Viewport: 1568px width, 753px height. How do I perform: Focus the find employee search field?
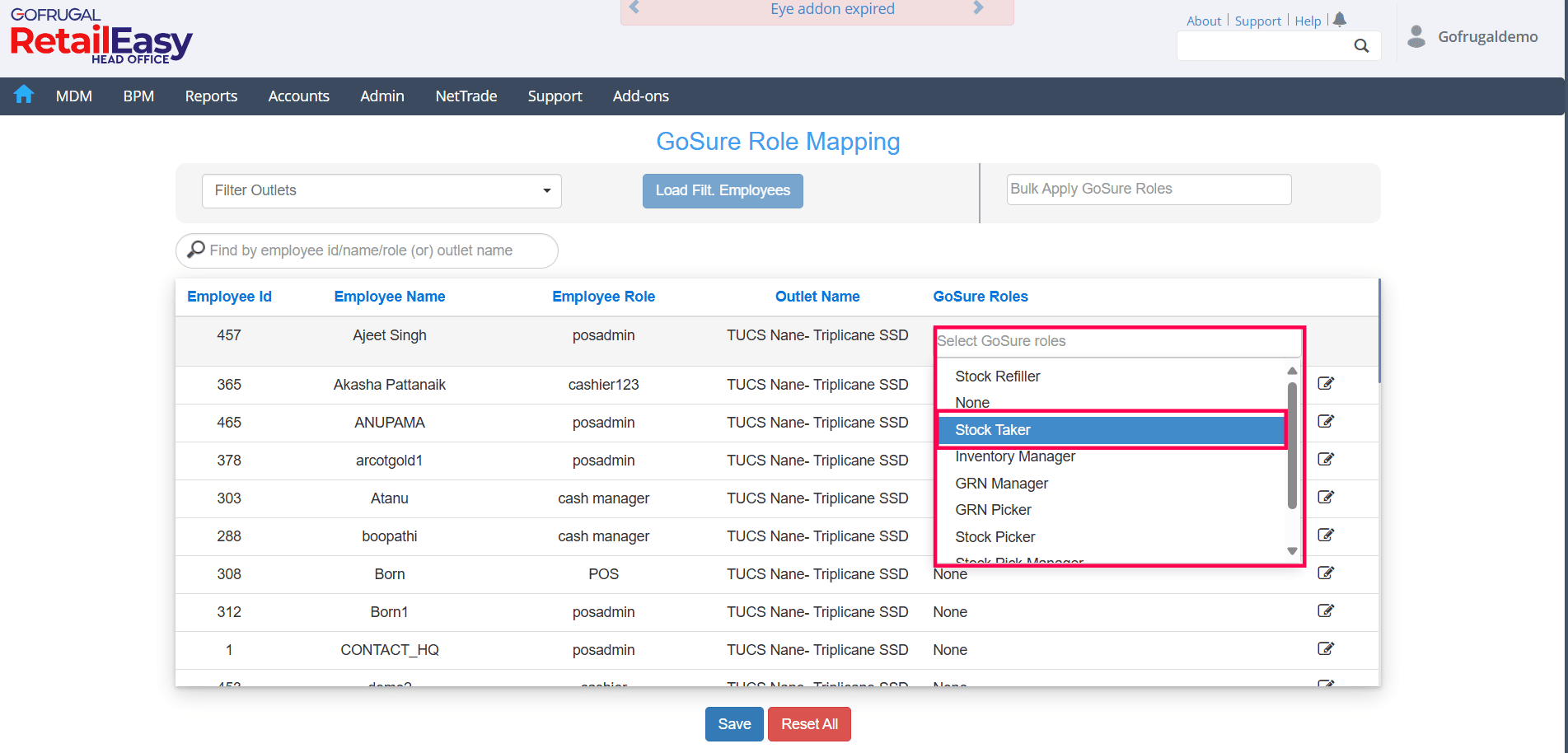(367, 250)
